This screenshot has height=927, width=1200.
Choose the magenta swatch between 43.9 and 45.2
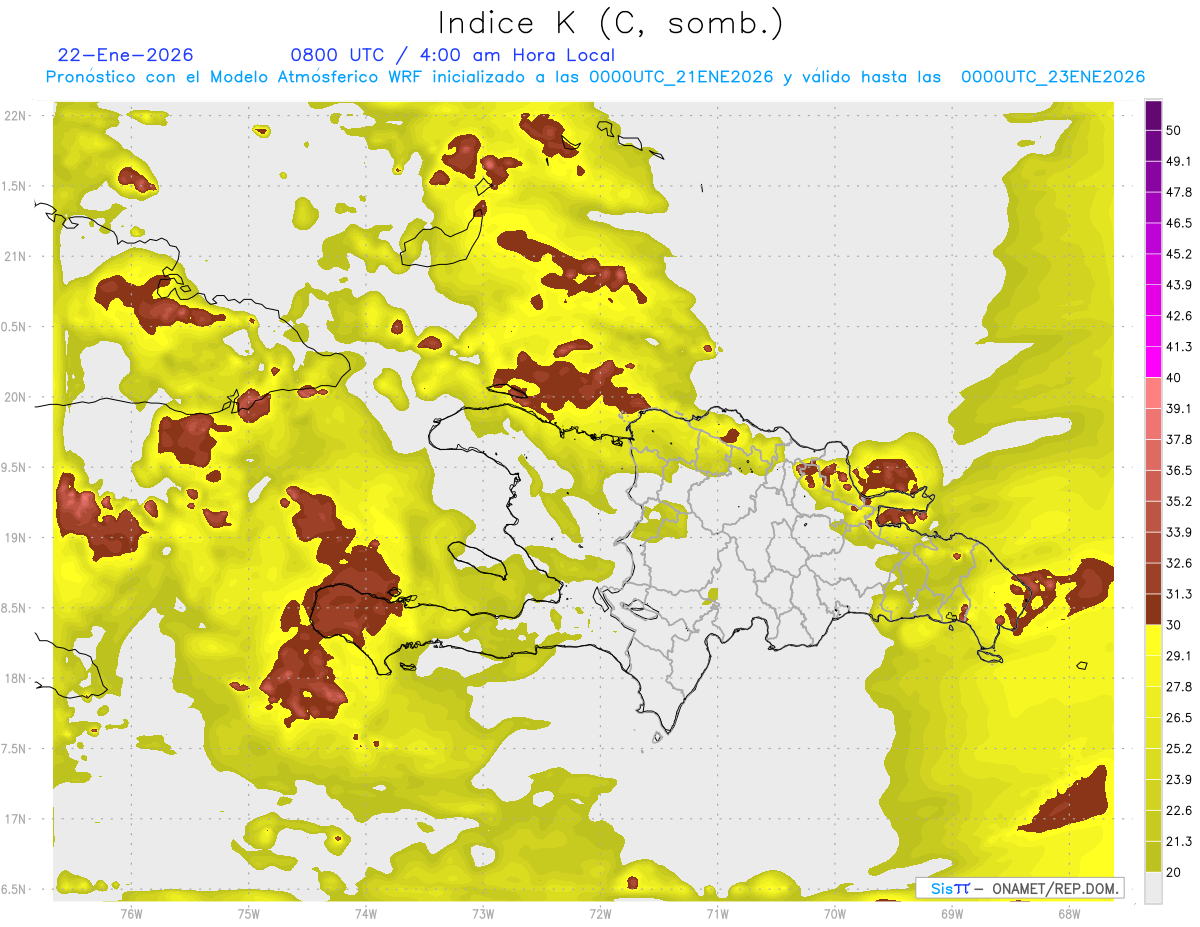point(1154,269)
